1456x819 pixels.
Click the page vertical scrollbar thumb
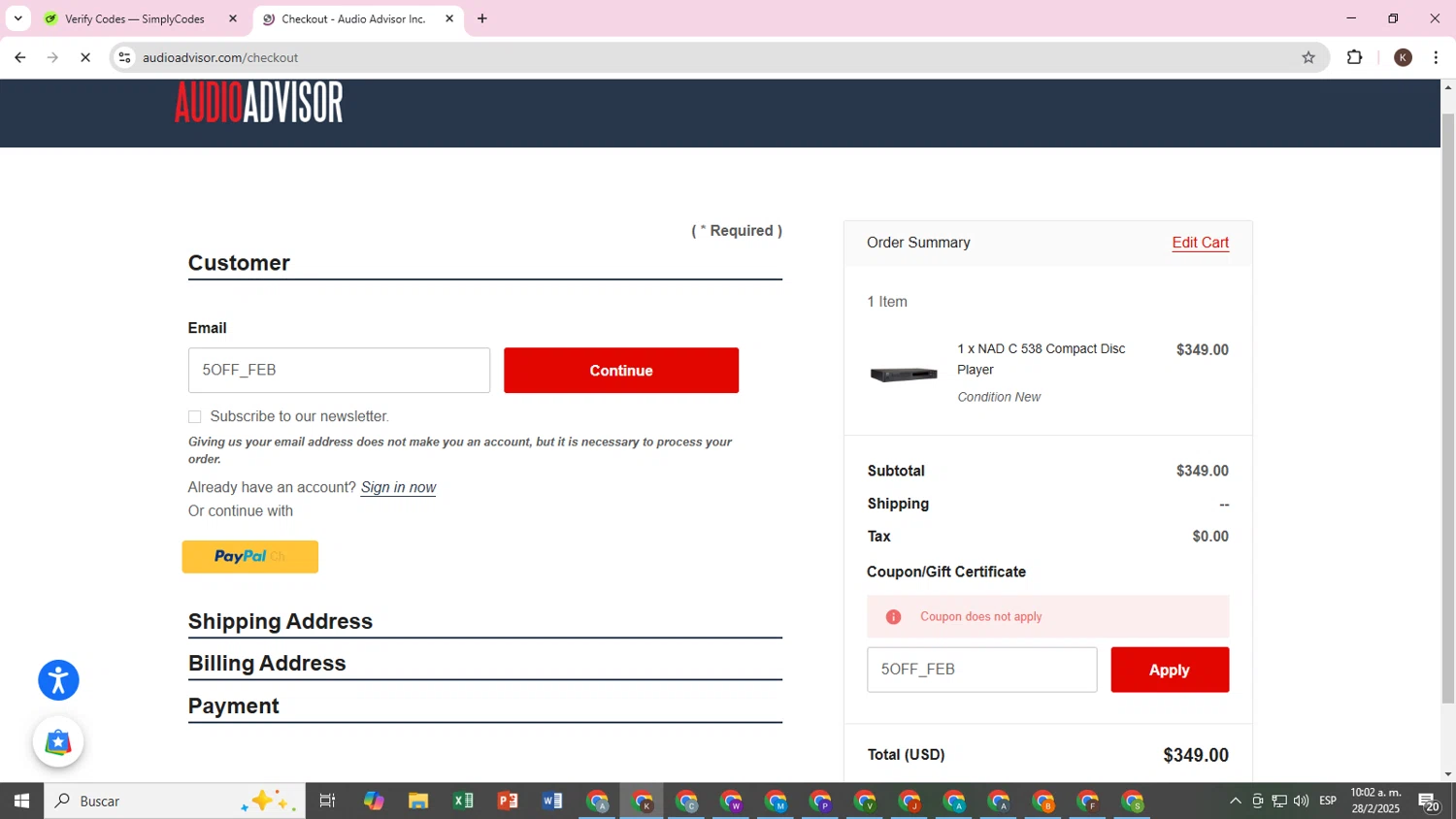[x=1447, y=408]
